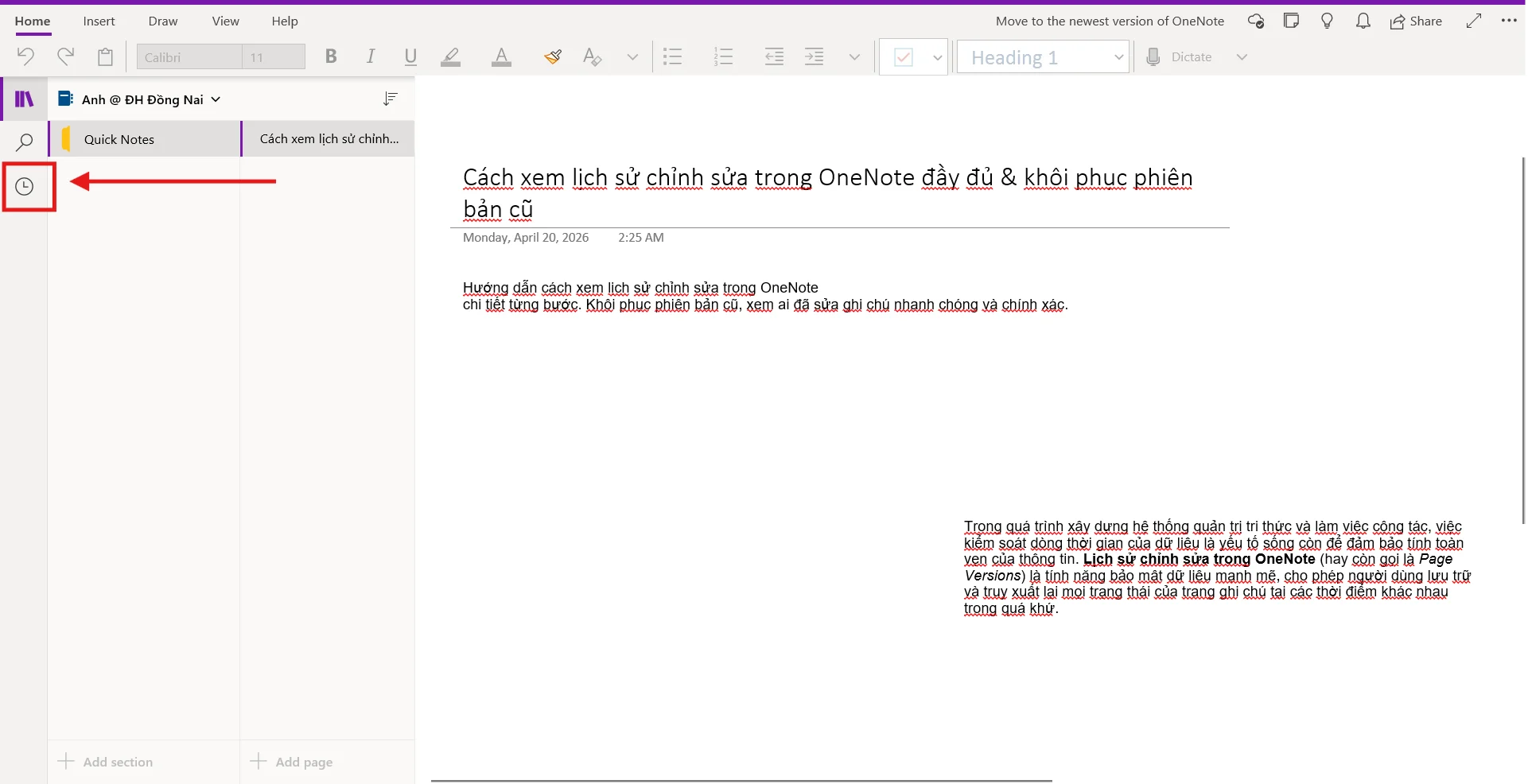Tag as To Do checkbox
1528x784 pixels.
904,57
